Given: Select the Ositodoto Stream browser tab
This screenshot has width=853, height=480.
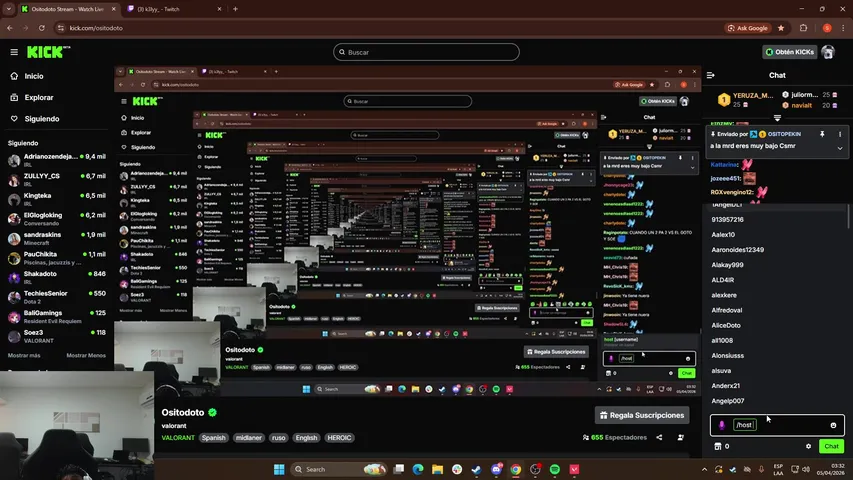Looking at the screenshot, I should click(x=69, y=9).
